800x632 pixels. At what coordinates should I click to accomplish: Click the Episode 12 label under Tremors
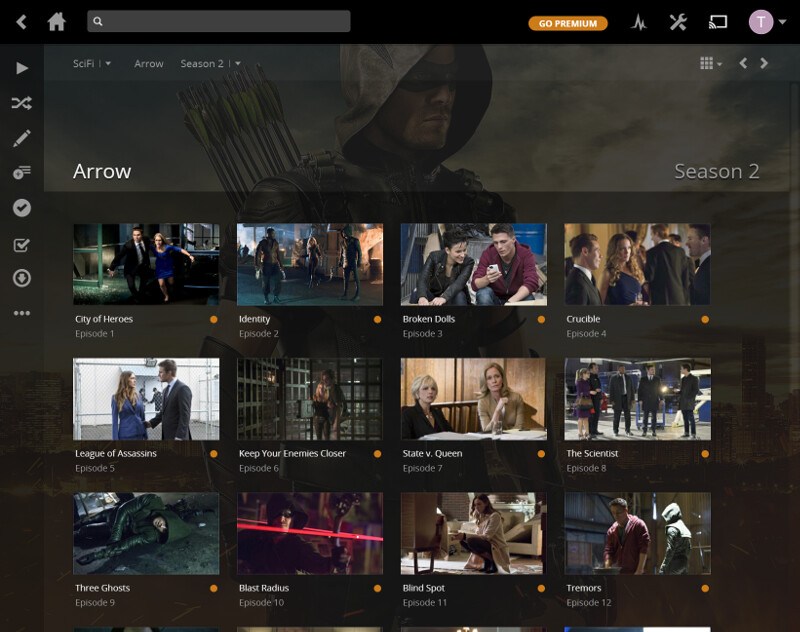click(589, 603)
